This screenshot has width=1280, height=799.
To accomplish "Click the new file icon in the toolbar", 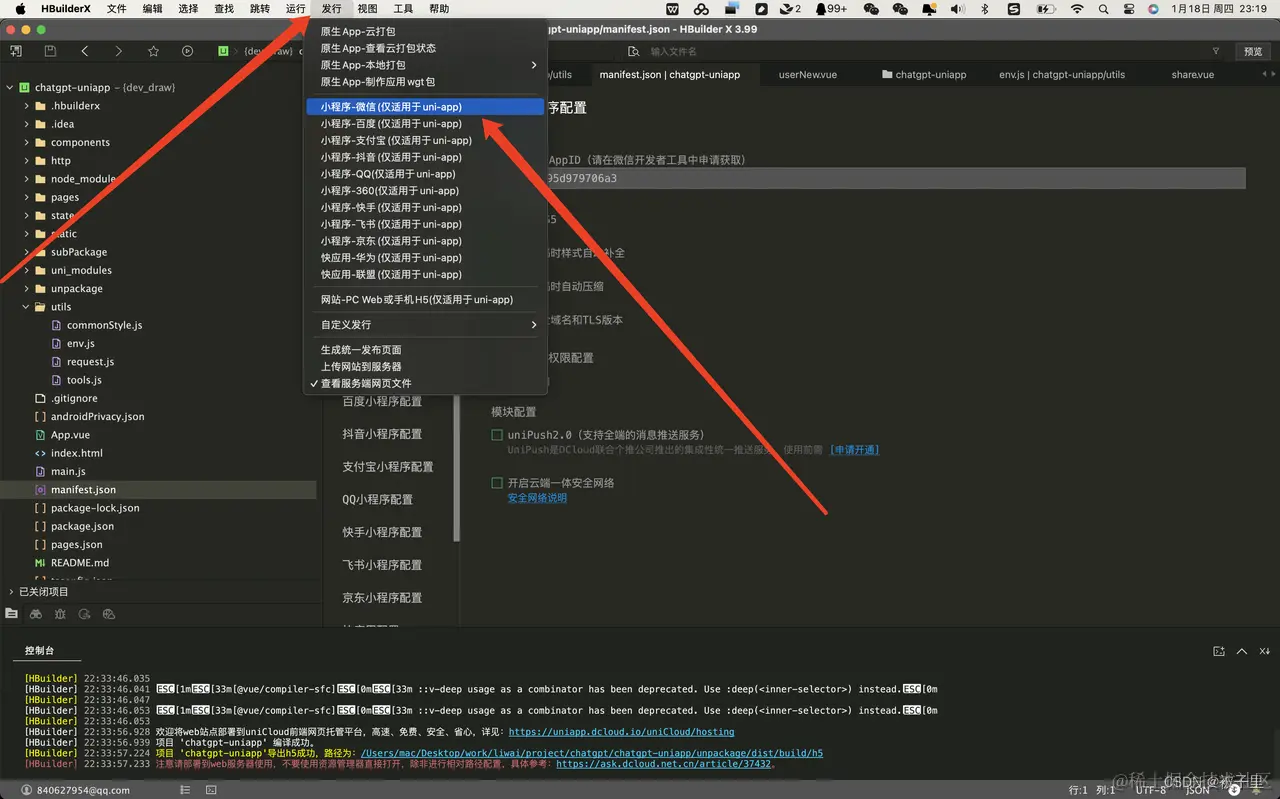I will 16,51.
